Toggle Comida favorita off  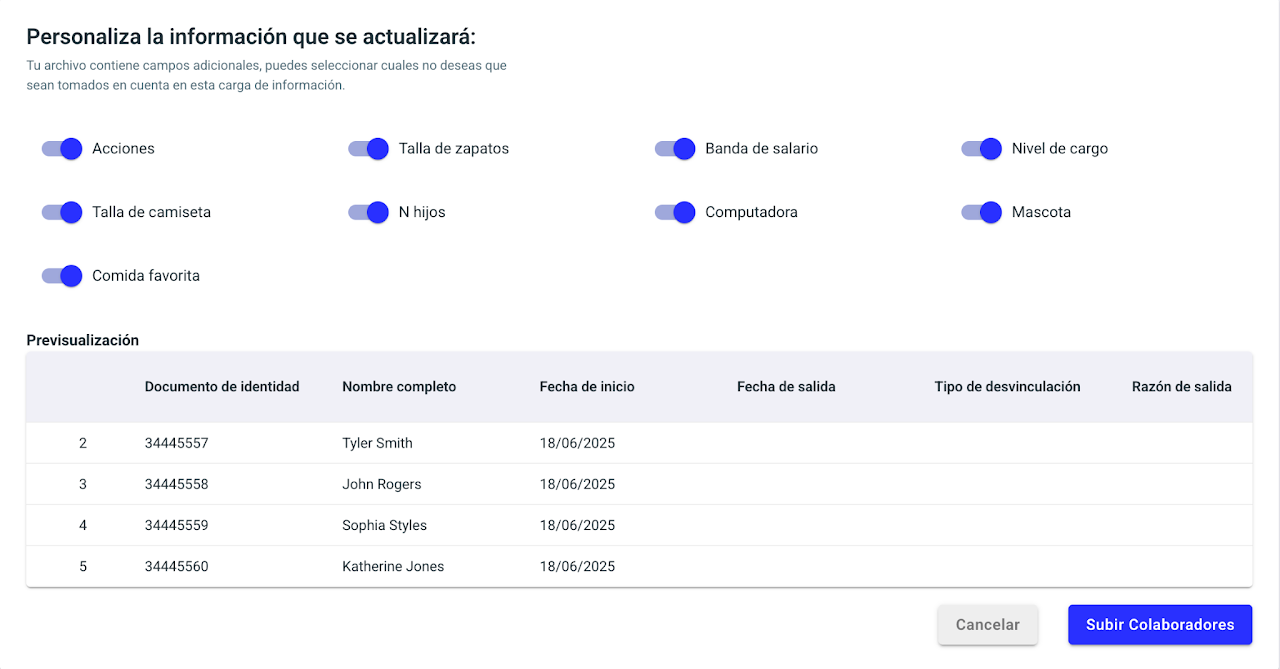click(62, 276)
